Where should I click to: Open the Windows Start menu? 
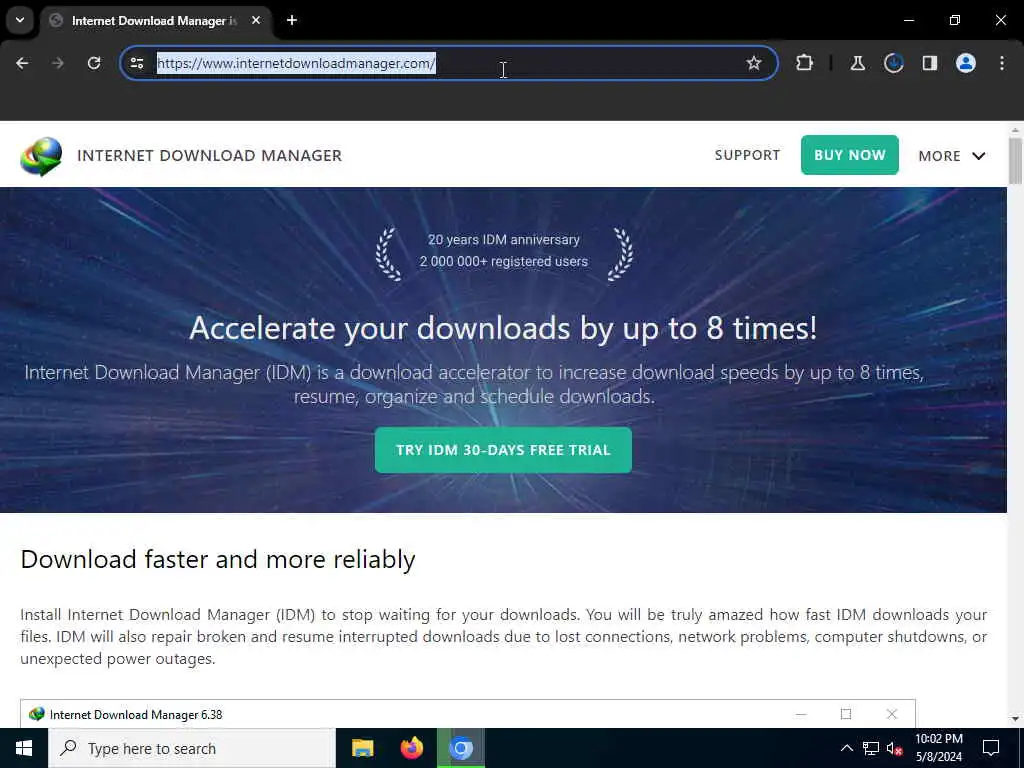point(24,748)
